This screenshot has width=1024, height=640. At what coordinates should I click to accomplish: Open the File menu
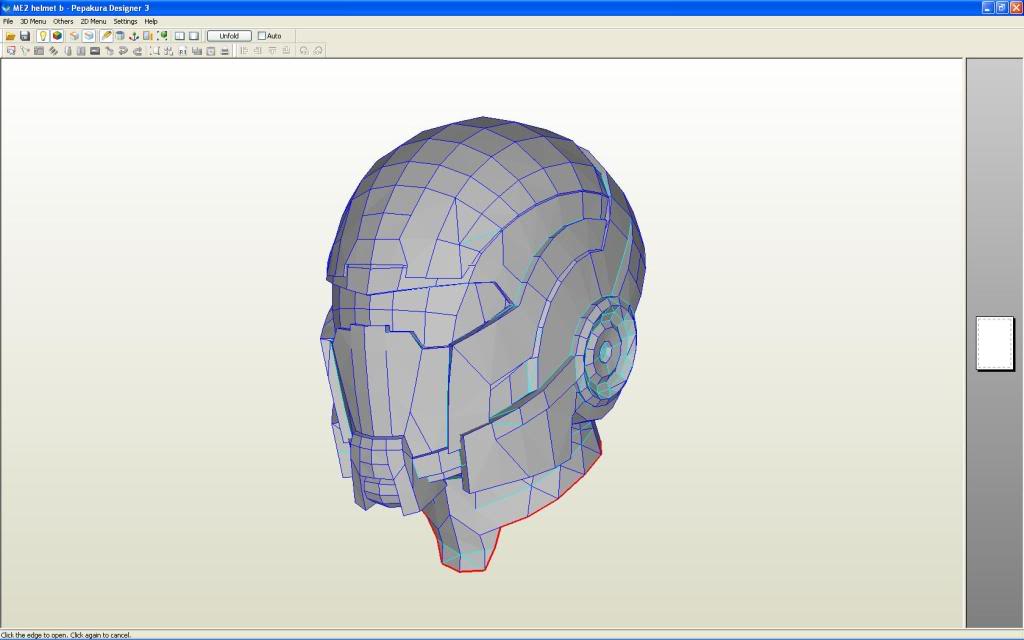[8, 22]
